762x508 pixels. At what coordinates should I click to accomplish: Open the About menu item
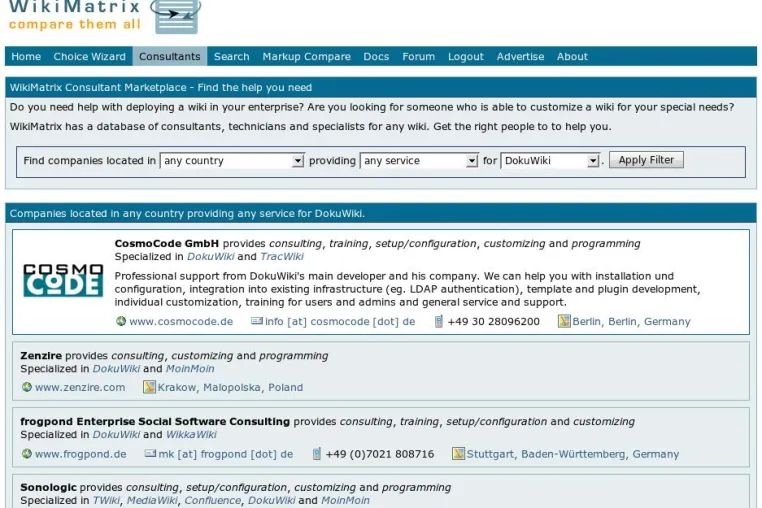point(572,56)
